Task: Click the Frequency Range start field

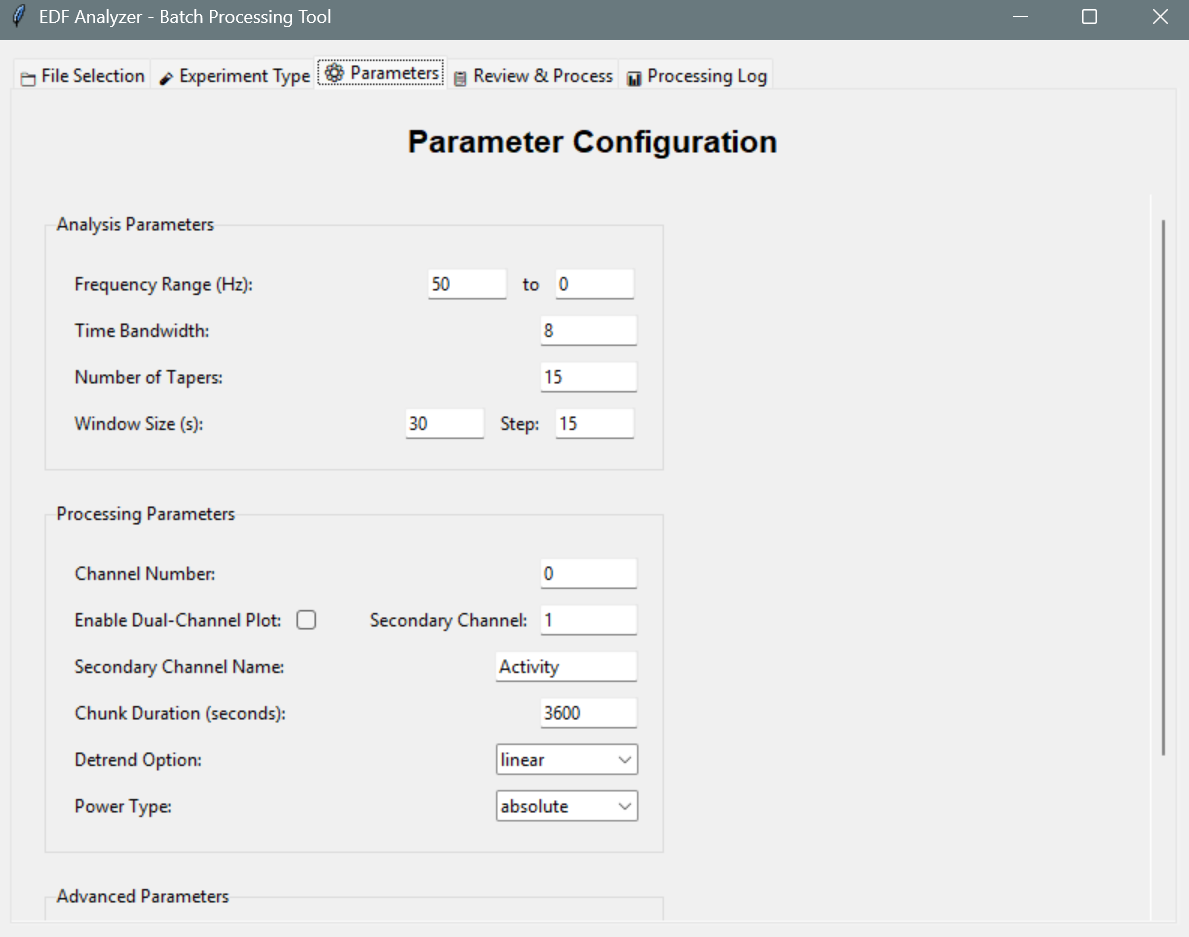Action: tap(466, 284)
